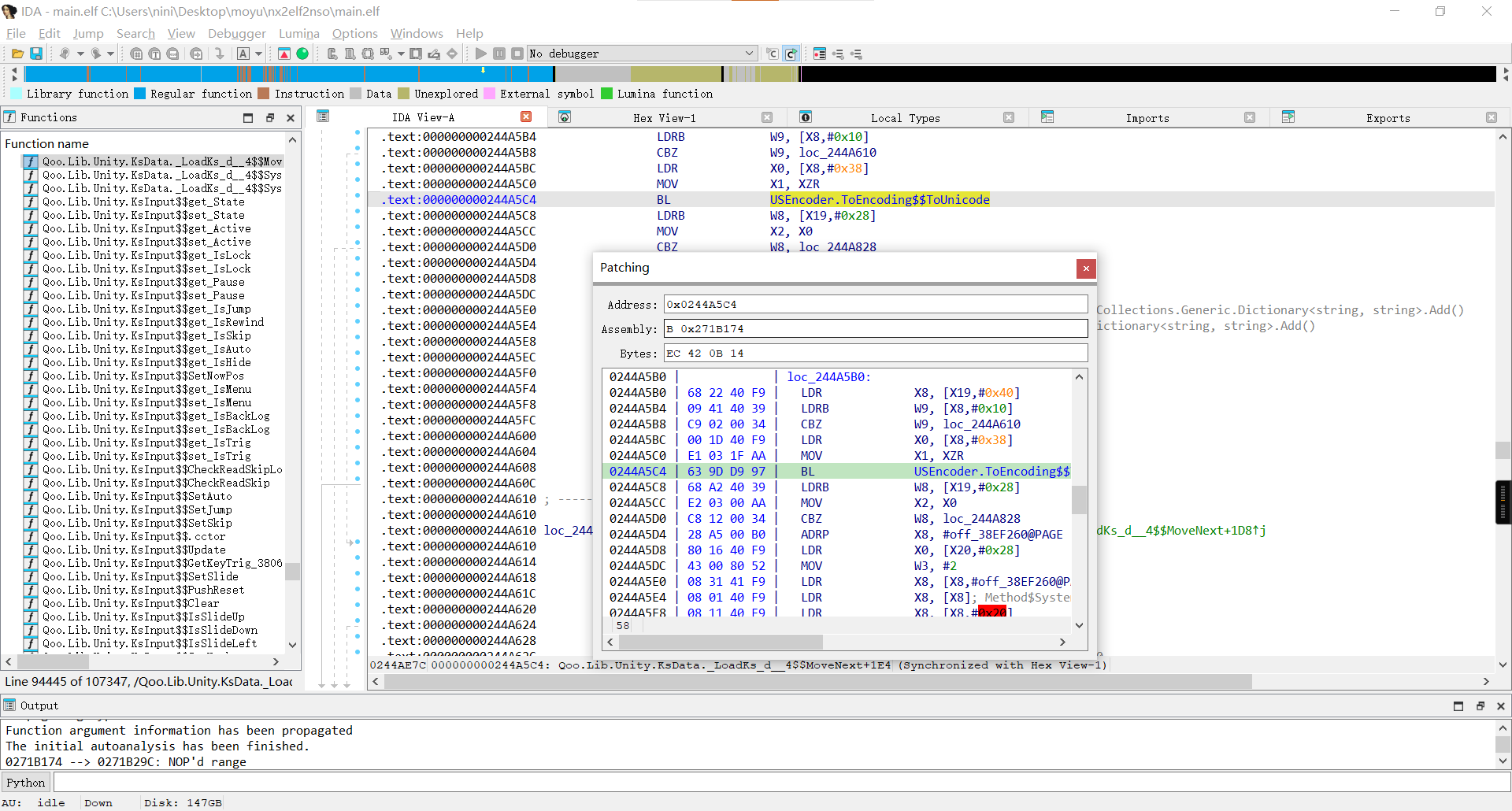This screenshot has width=1512, height=811.
Task: Select Qoo.Lib.Unity.KsInput$$get_IsJump function
Action: pos(146,309)
